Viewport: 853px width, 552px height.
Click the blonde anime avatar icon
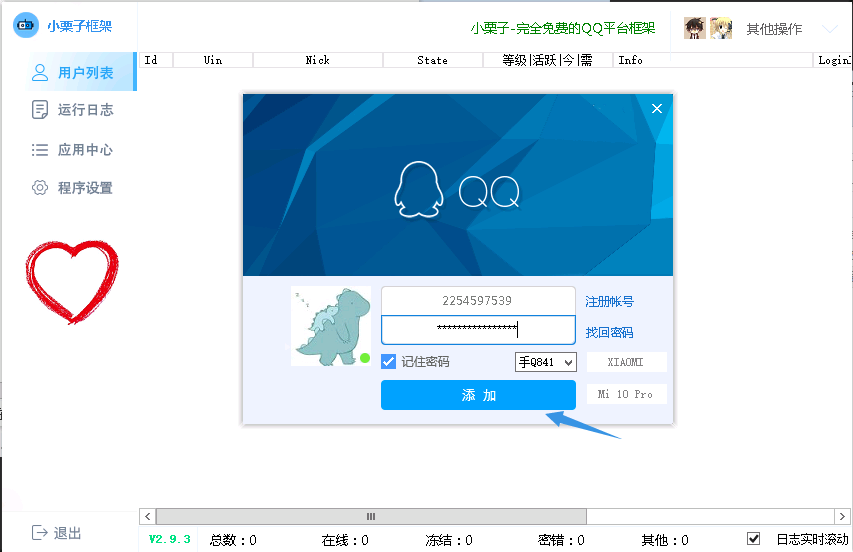pos(721,28)
